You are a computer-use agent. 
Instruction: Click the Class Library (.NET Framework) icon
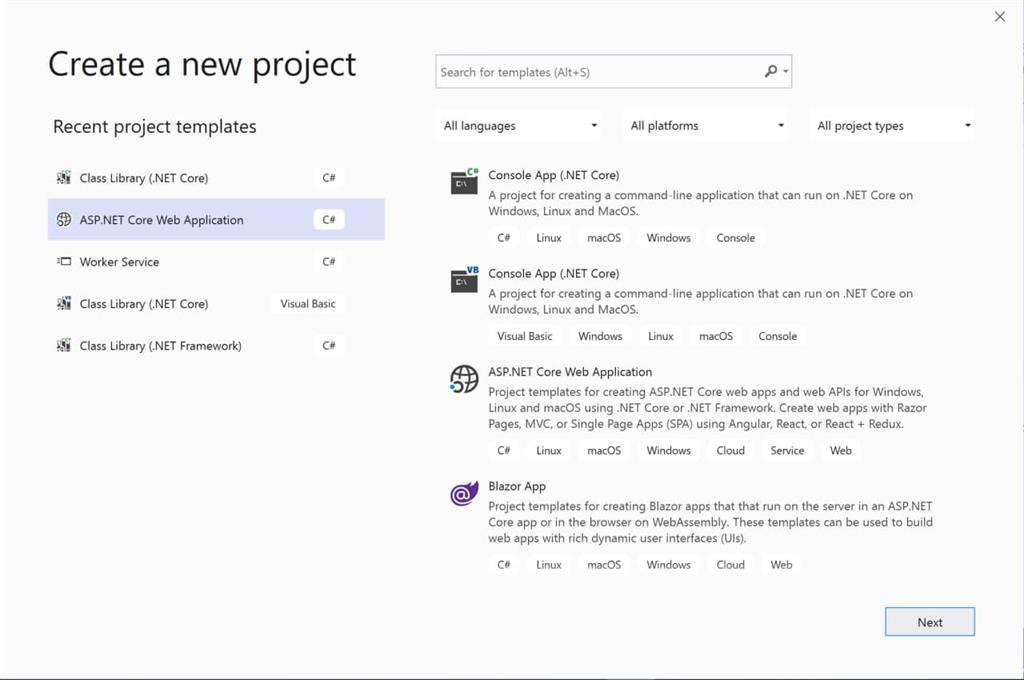point(64,346)
